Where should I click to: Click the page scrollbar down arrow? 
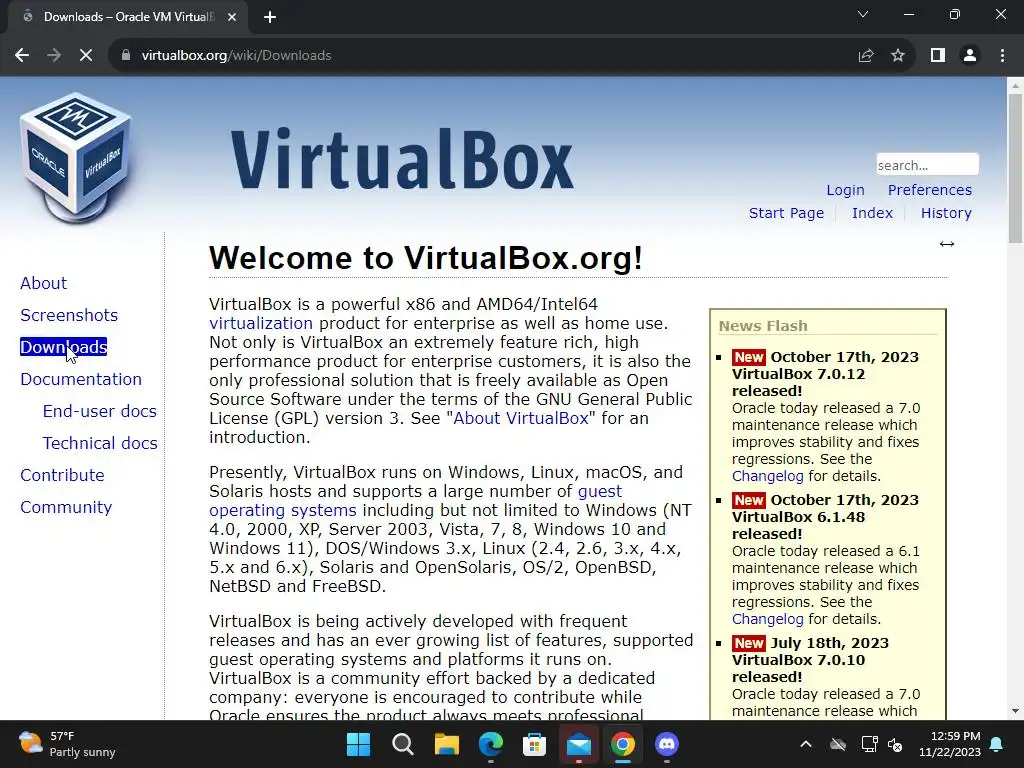[1015, 711]
